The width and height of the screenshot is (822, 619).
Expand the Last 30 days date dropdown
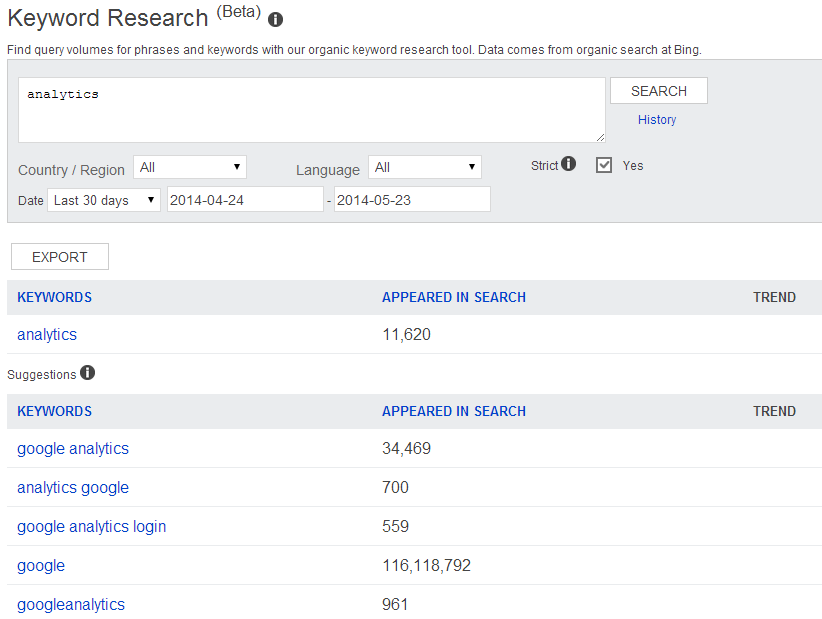click(x=104, y=200)
